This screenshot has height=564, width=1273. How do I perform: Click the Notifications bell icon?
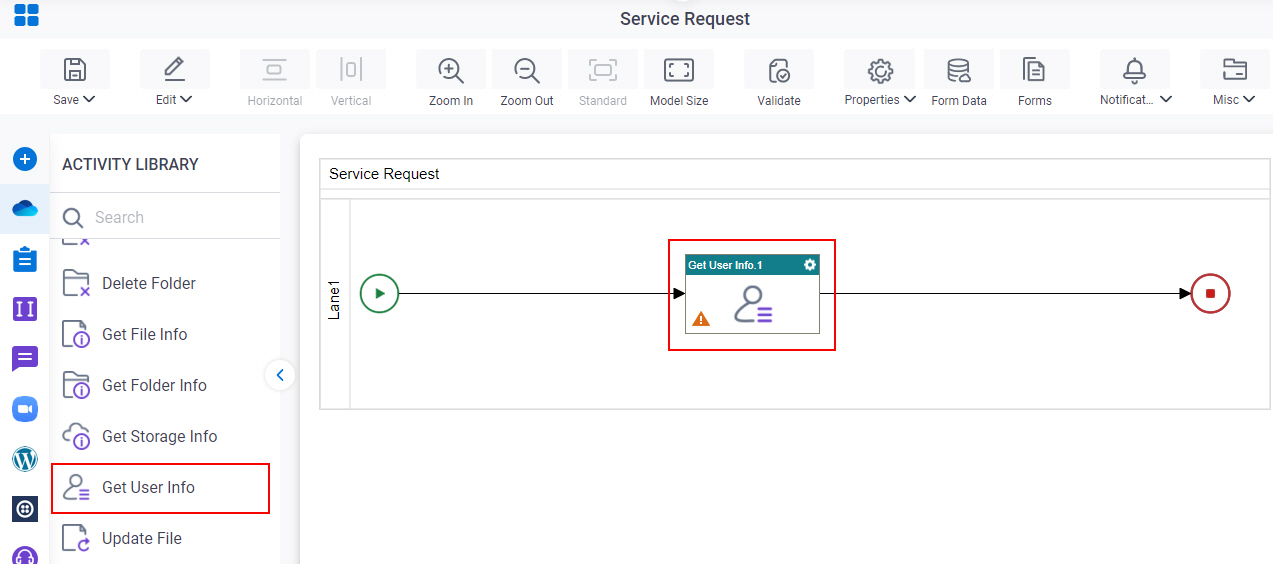click(x=1134, y=70)
